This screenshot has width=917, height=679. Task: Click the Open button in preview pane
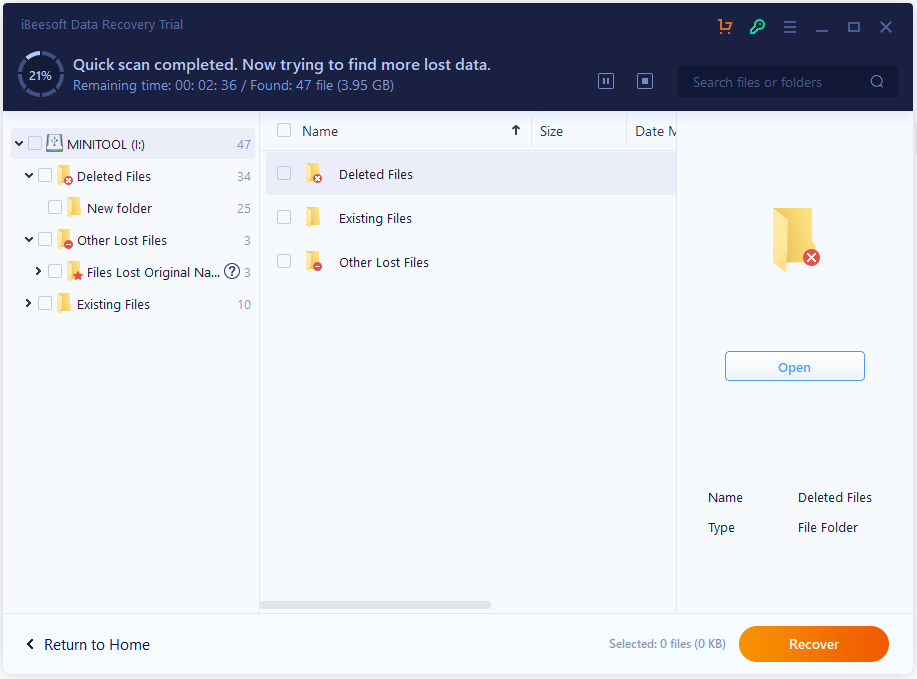pos(795,367)
